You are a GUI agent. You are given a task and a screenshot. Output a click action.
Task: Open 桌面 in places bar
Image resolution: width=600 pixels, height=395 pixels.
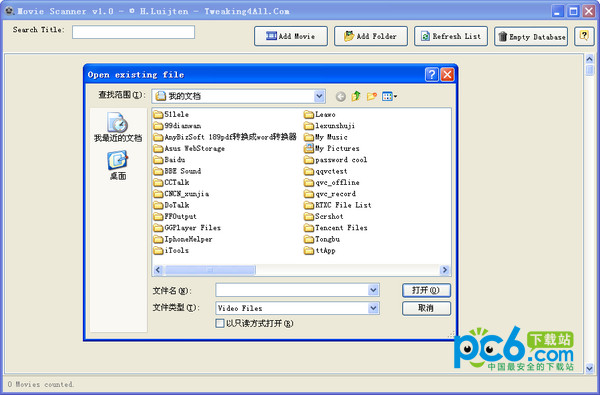point(118,165)
